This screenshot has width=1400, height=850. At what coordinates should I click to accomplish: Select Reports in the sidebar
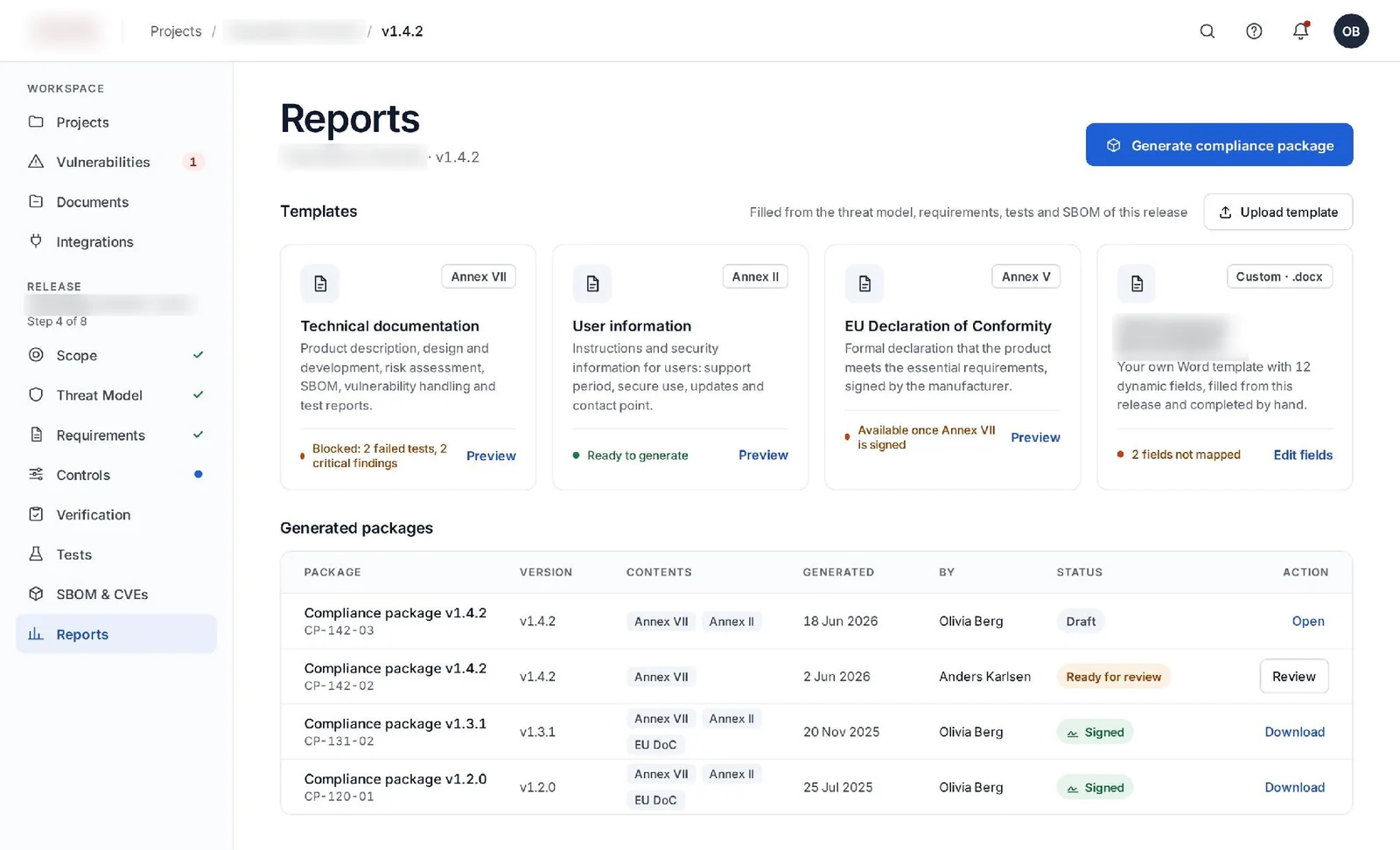tap(116, 634)
